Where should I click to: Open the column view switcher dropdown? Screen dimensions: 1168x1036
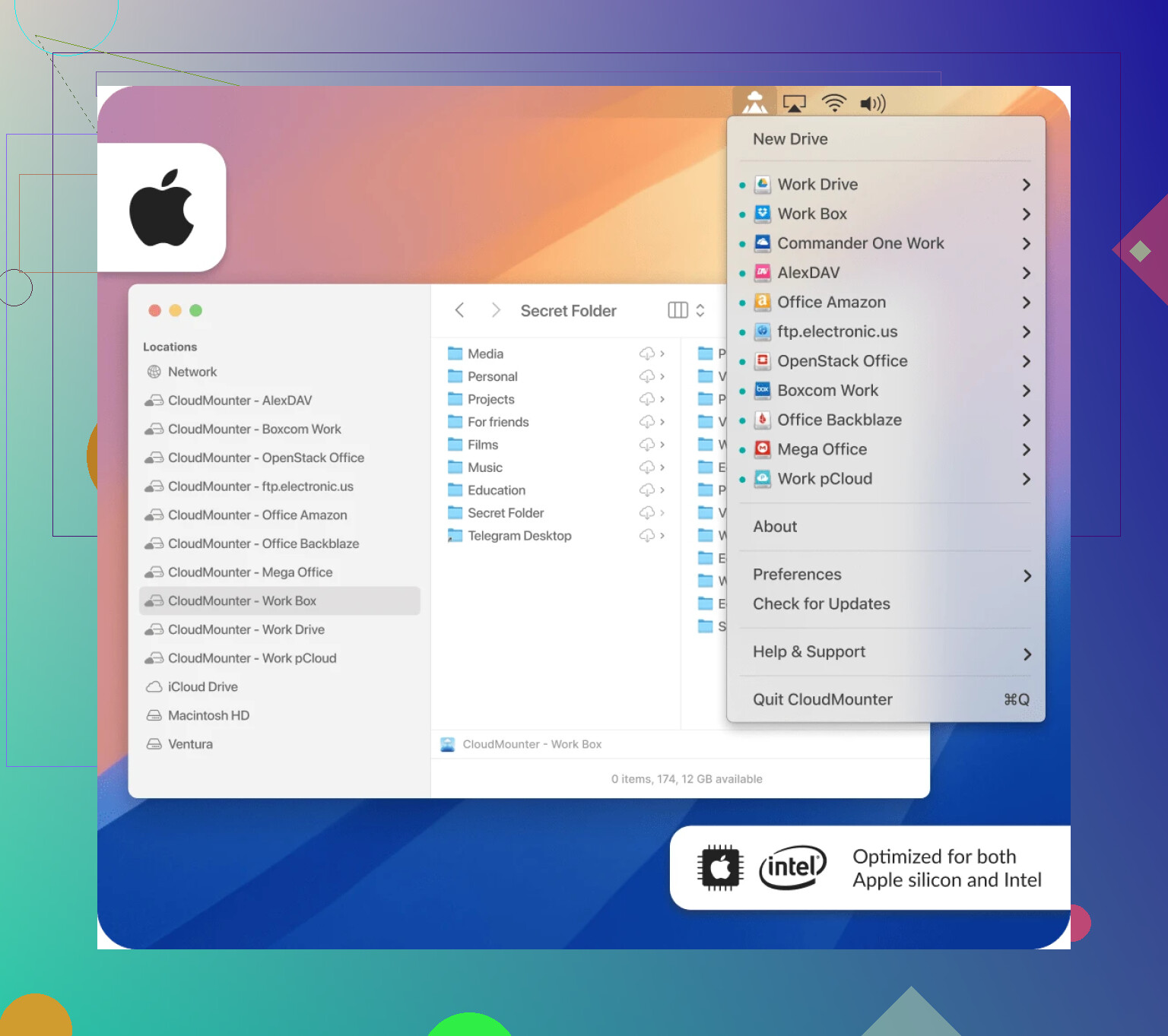pyautogui.click(x=687, y=310)
